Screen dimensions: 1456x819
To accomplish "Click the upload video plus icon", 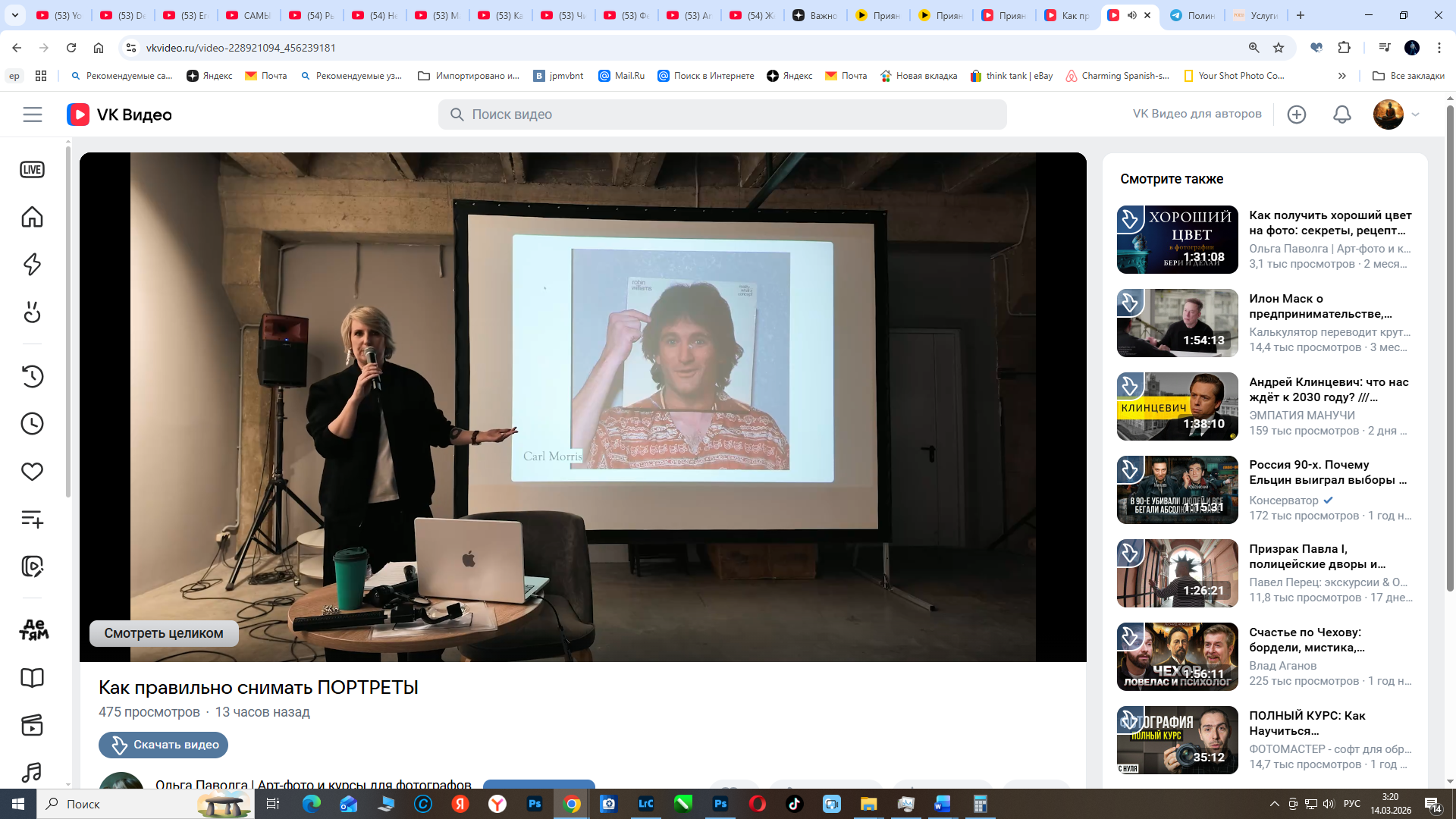I will [1296, 115].
